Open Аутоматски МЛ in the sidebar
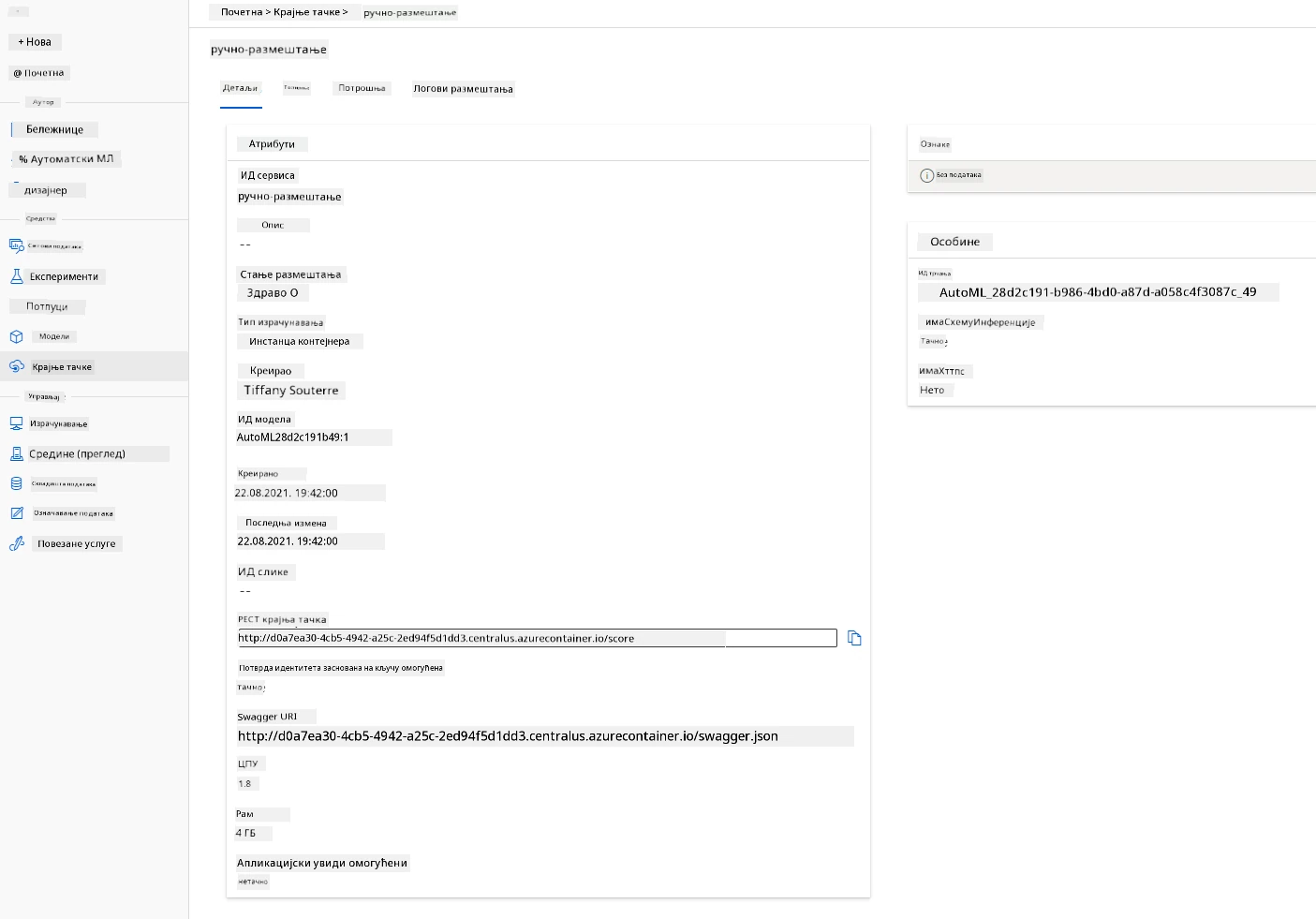 click(x=66, y=159)
